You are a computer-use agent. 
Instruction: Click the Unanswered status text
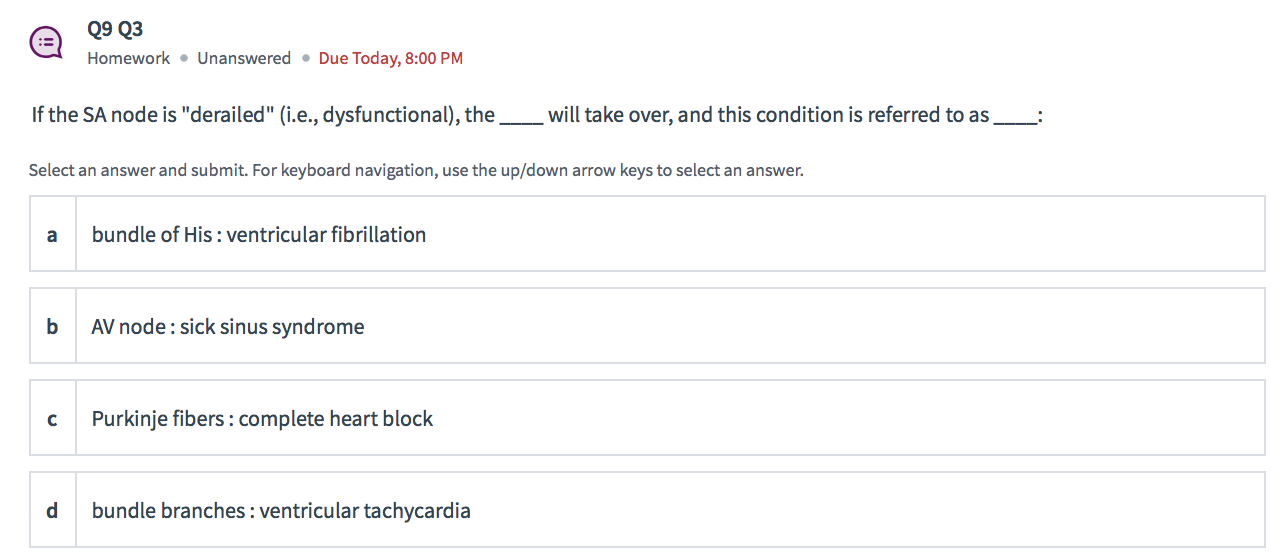pos(244,58)
